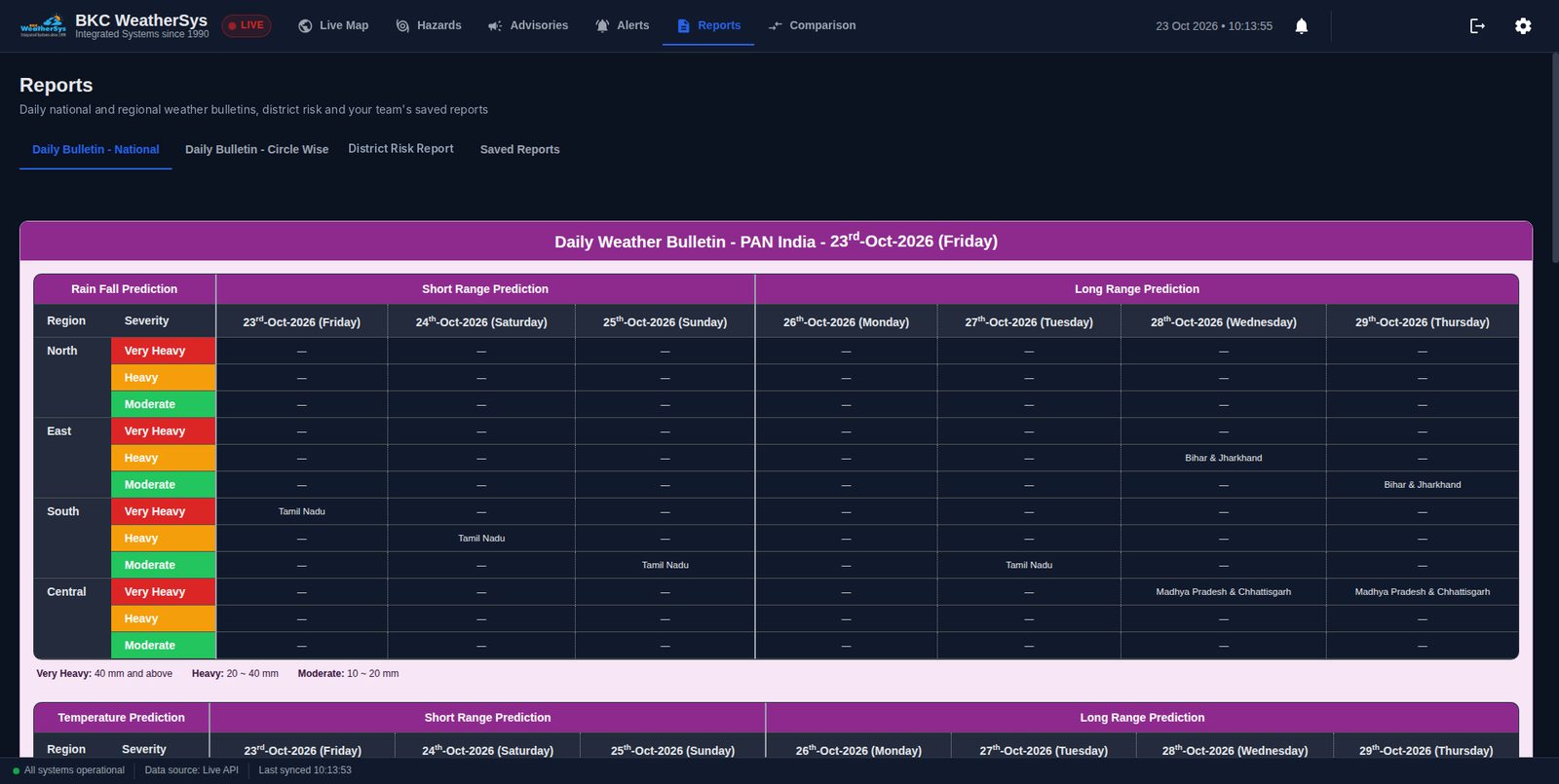Open the District Risk Report tab
Image resolution: width=1559 pixels, height=784 pixels.
pyautogui.click(x=400, y=149)
